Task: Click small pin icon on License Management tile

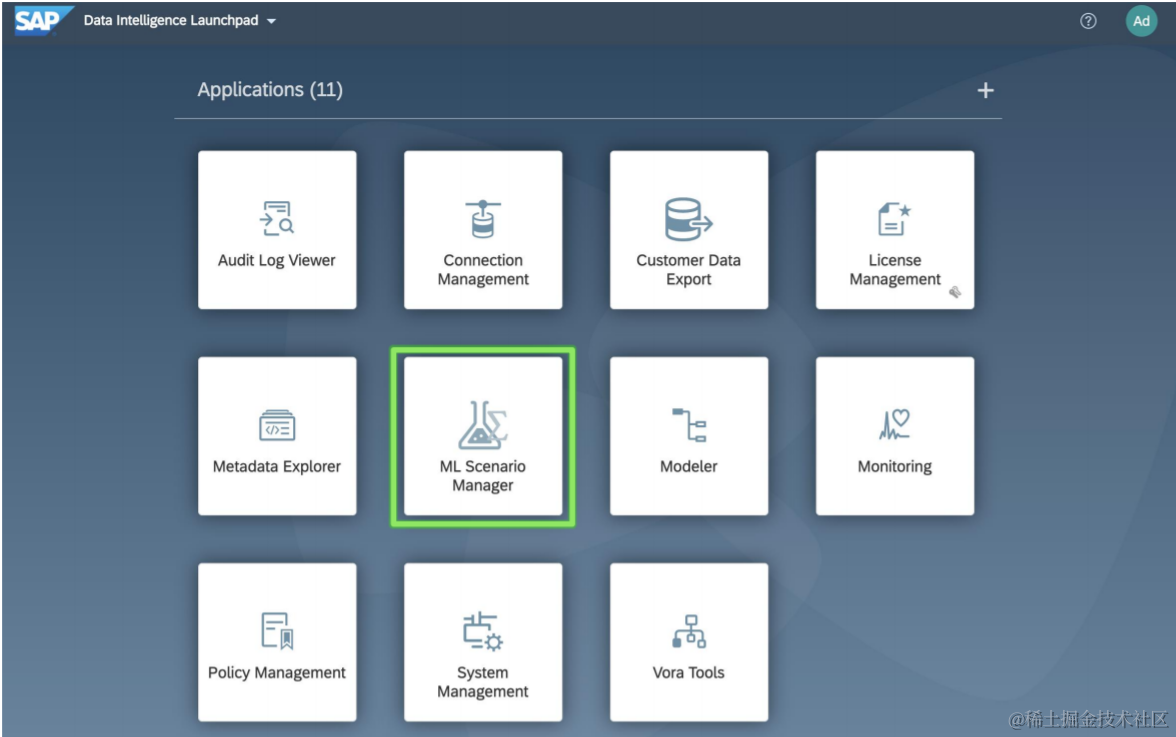Action: coord(955,292)
